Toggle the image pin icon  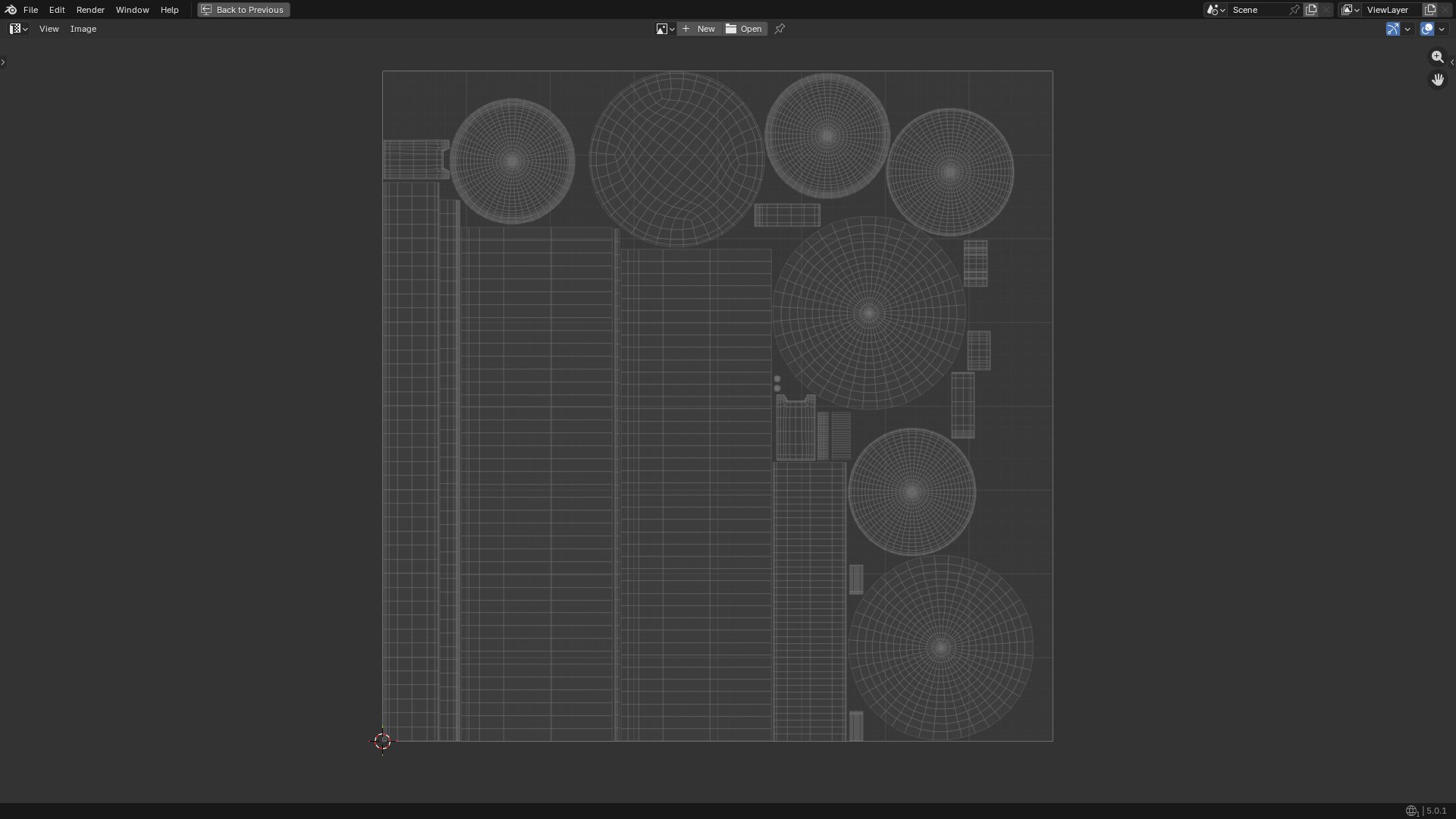click(x=780, y=29)
